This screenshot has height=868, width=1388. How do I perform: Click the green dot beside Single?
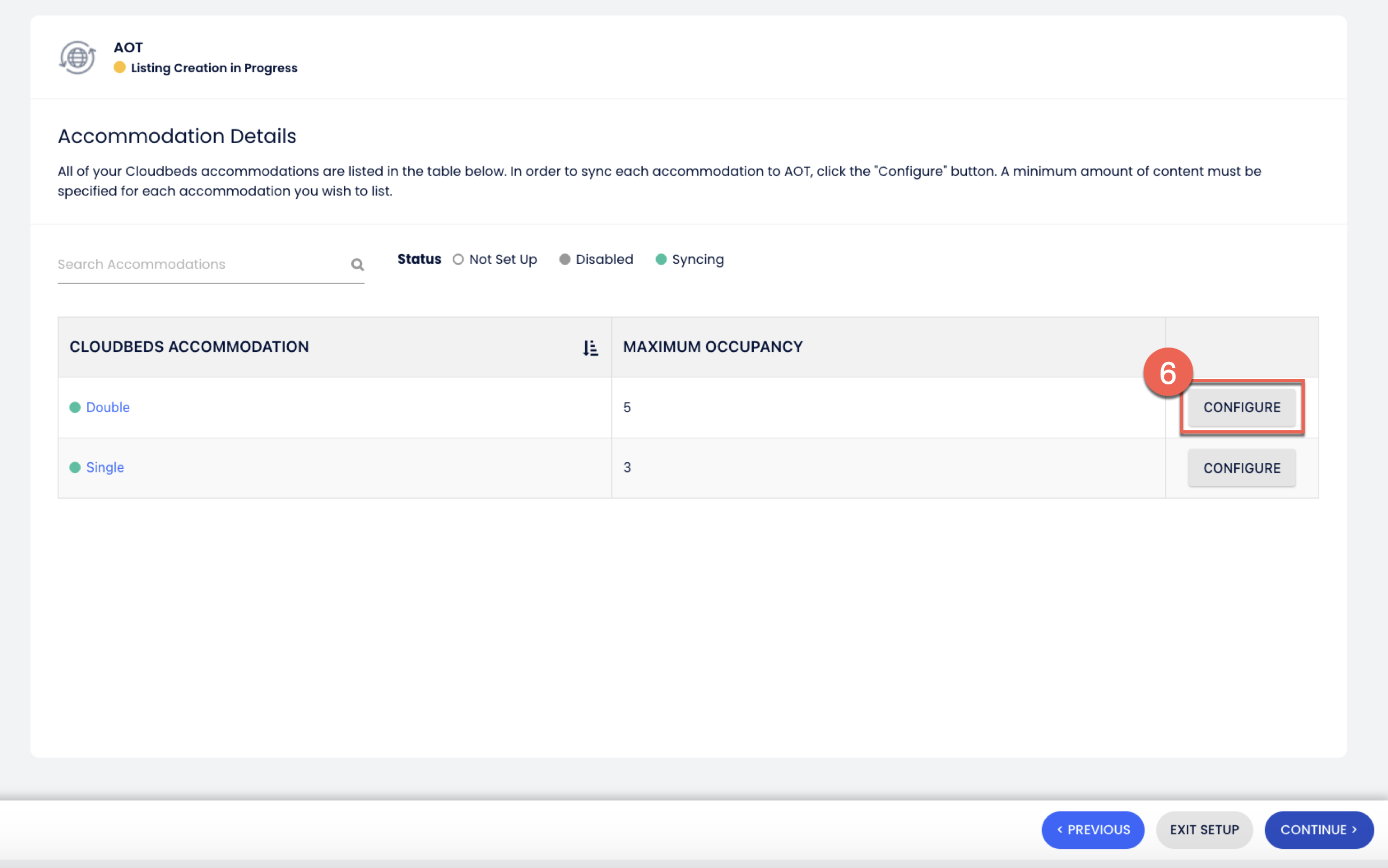(x=75, y=468)
